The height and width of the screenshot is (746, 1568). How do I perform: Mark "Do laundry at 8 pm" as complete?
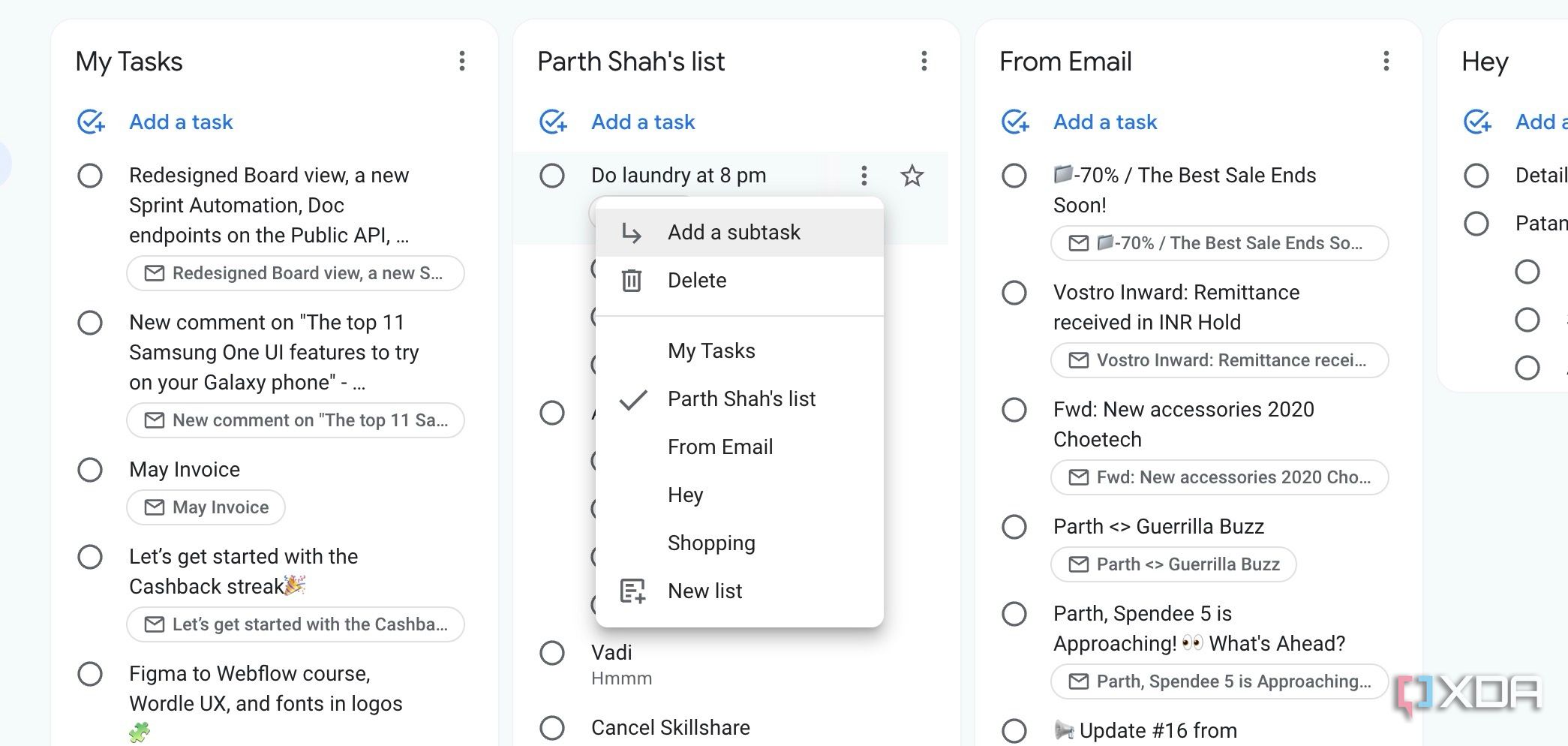(x=552, y=176)
